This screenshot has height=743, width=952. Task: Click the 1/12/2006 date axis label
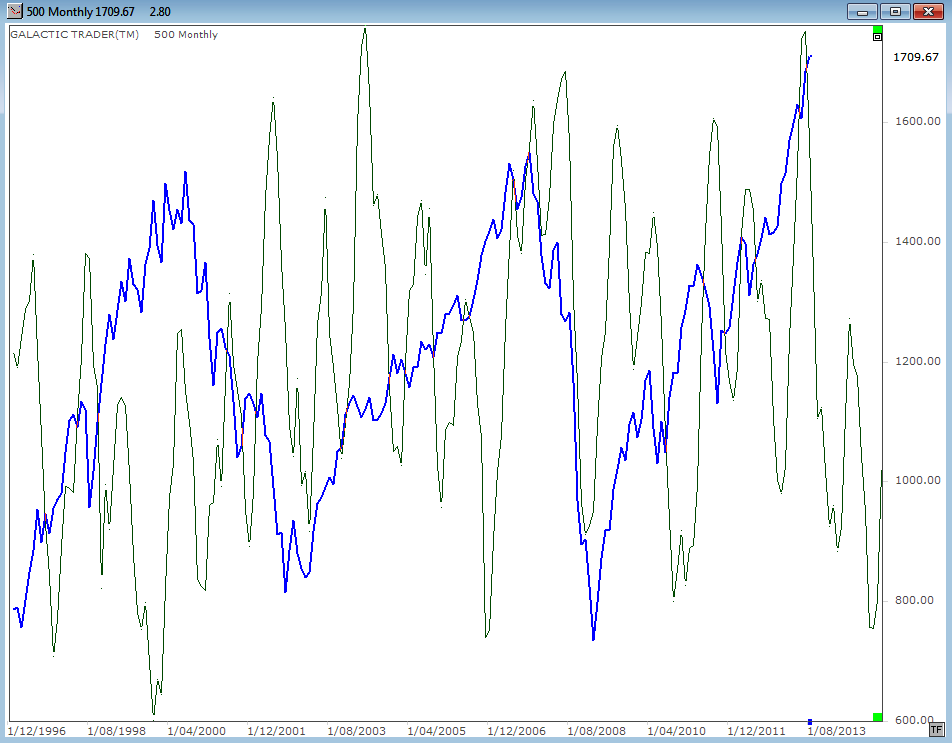coord(517,731)
